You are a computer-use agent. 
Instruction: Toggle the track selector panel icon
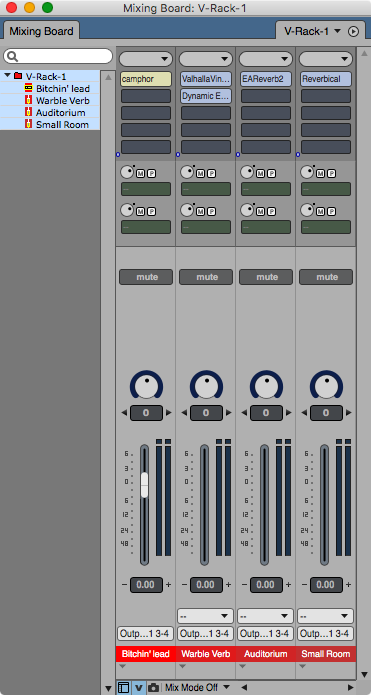(124, 687)
